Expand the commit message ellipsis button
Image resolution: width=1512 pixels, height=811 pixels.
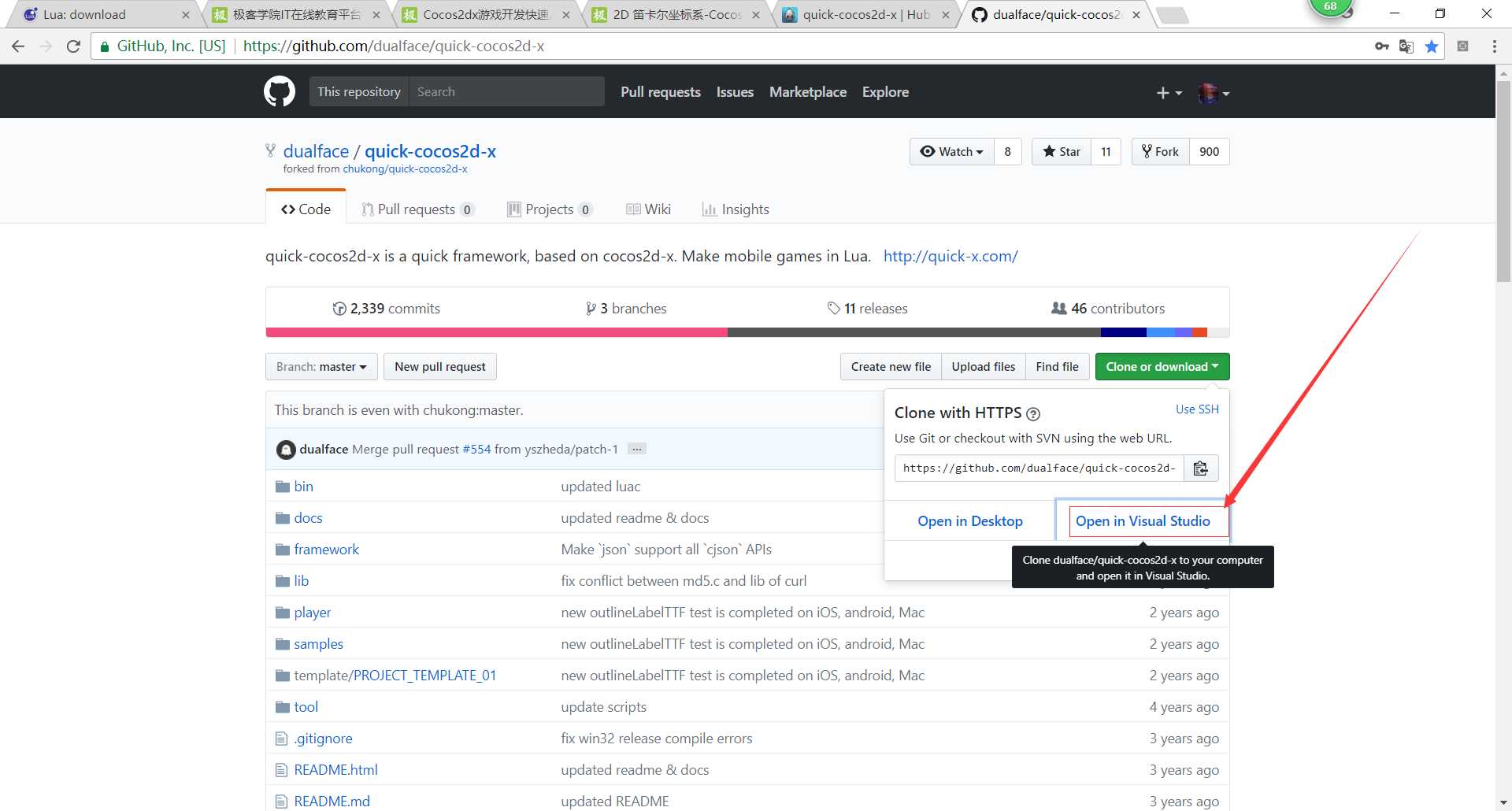(x=637, y=449)
